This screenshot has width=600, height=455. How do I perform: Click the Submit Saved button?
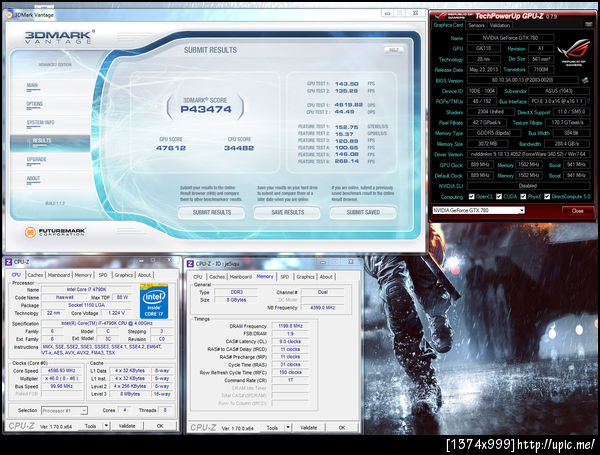pos(363,212)
